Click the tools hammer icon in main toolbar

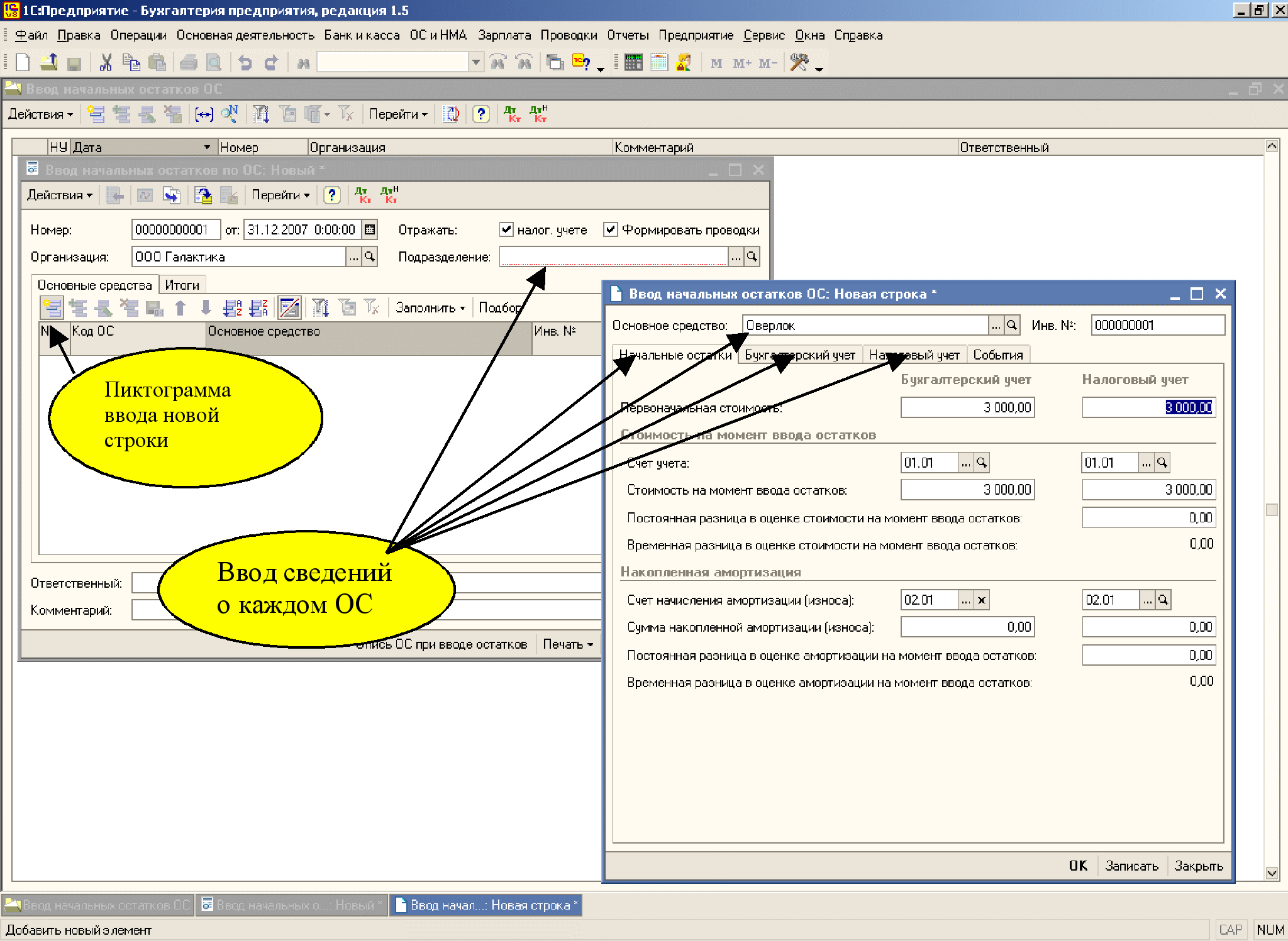[799, 62]
